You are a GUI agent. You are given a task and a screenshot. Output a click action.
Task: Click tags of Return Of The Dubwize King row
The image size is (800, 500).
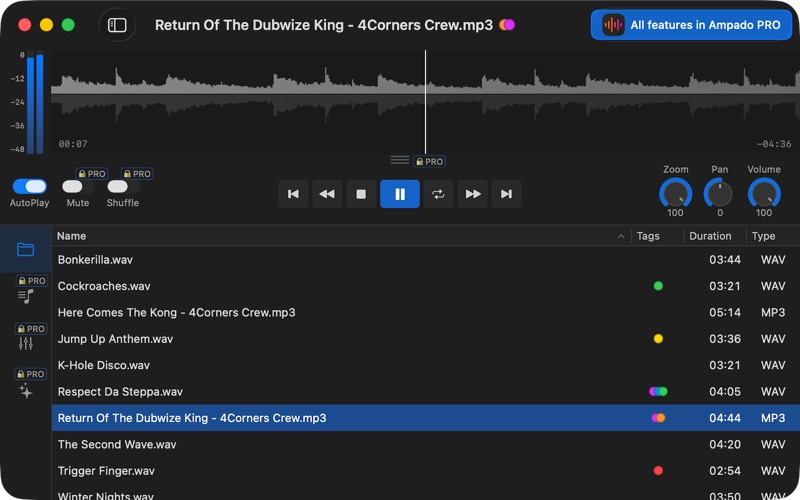pos(658,418)
